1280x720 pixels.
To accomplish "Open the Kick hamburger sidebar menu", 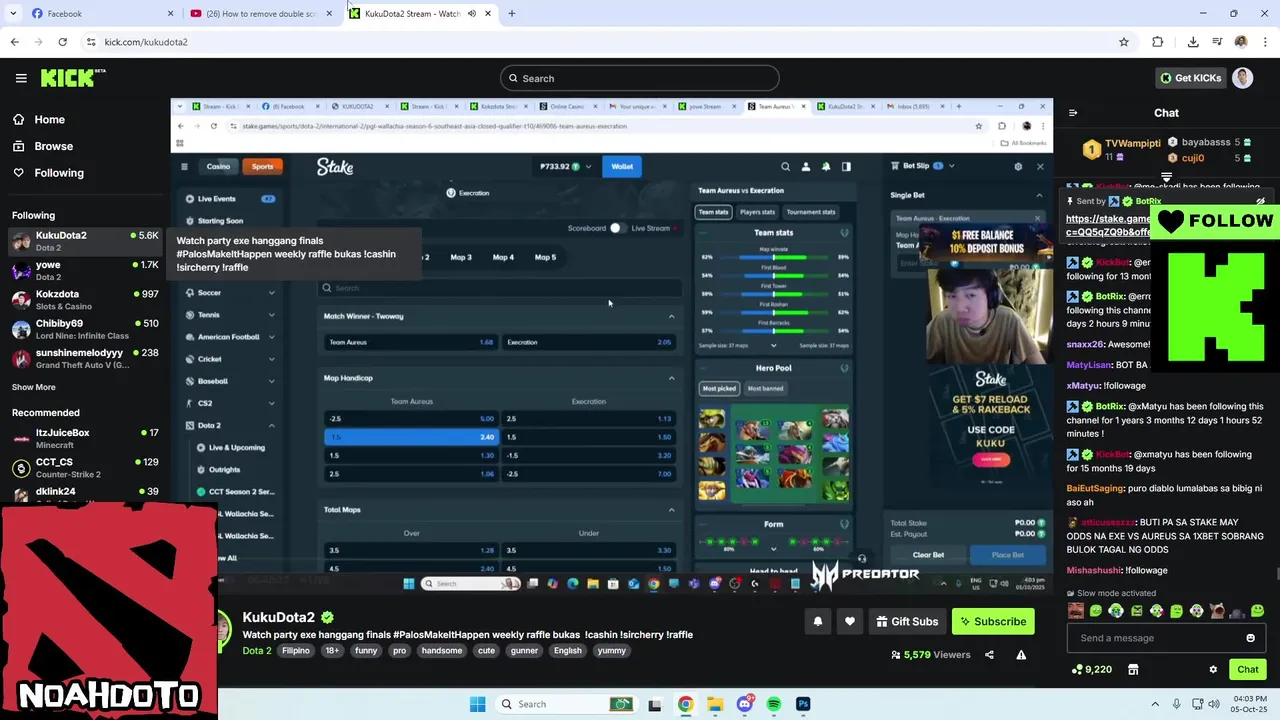I will (21, 78).
